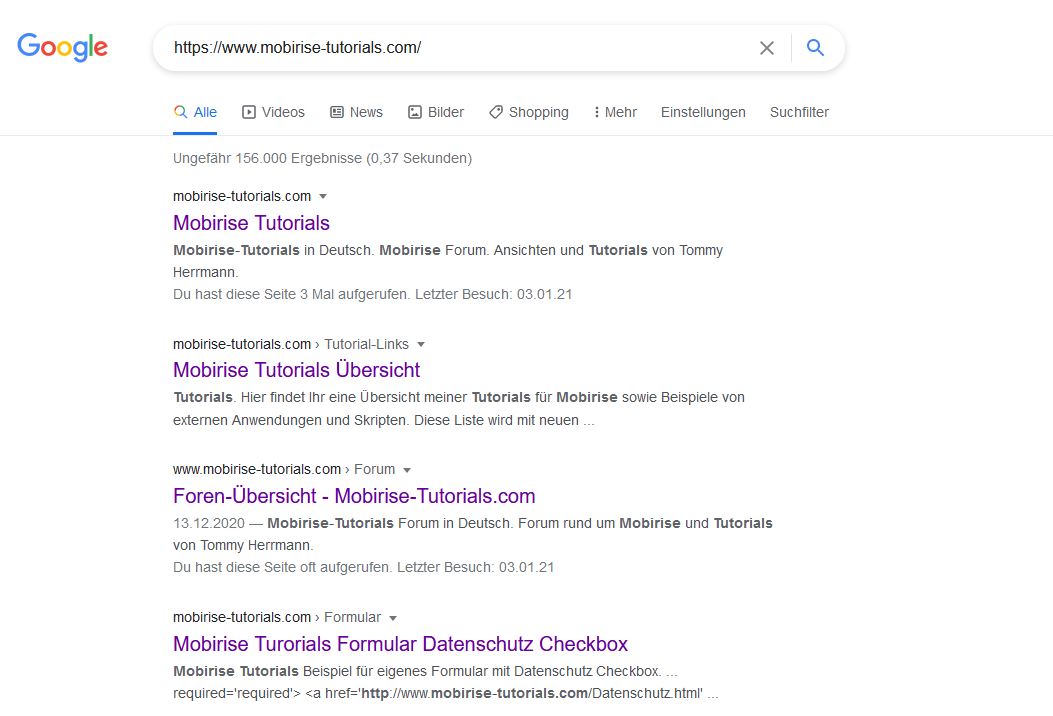The height and width of the screenshot is (716, 1053).
Task: Click the blue magnifier search icon
Action: [x=815, y=48]
